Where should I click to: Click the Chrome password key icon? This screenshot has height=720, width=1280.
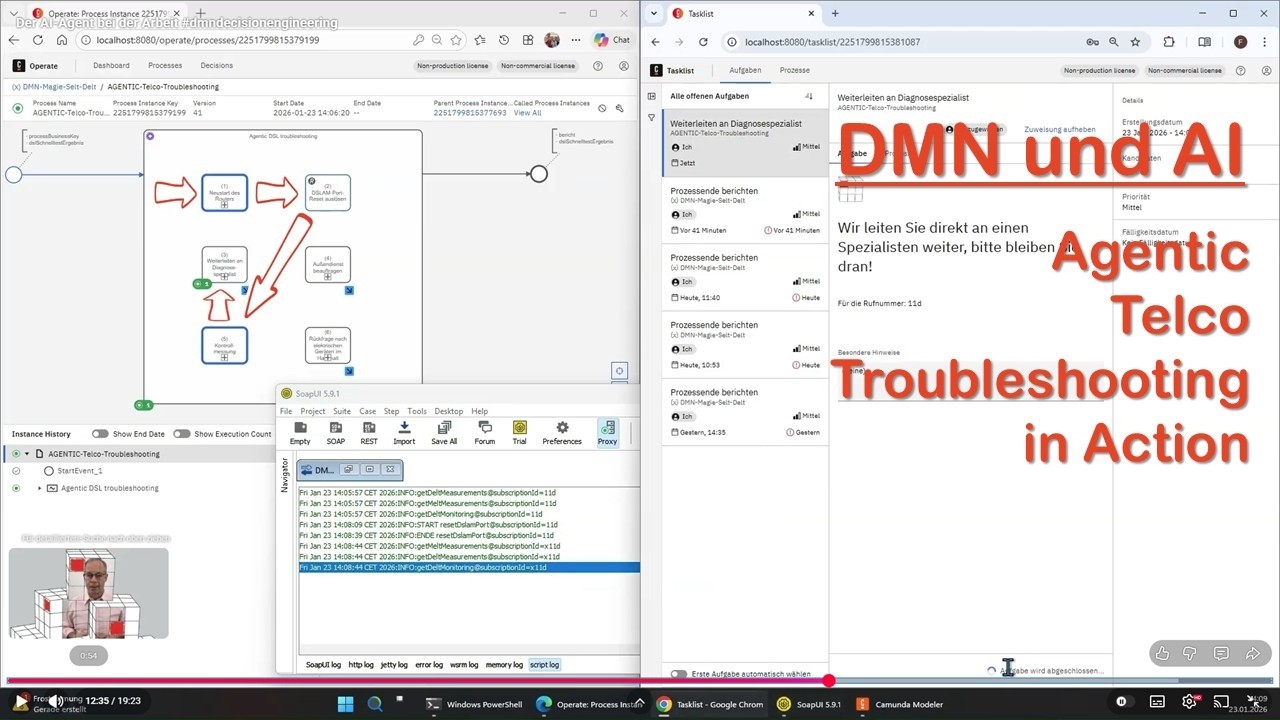(x=1092, y=42)
